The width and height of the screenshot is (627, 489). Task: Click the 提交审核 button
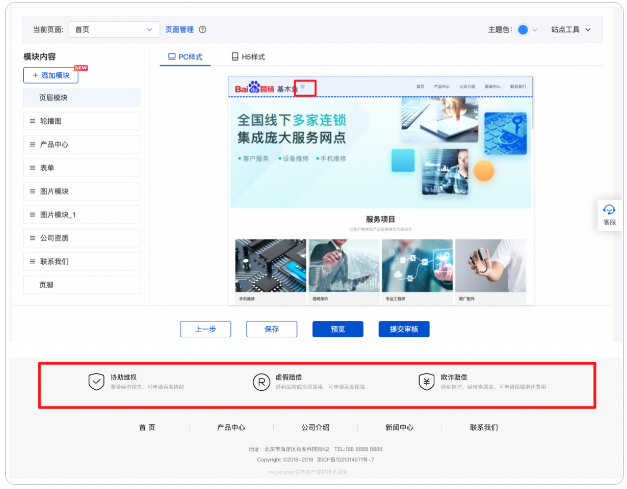(x=404, y=329)
